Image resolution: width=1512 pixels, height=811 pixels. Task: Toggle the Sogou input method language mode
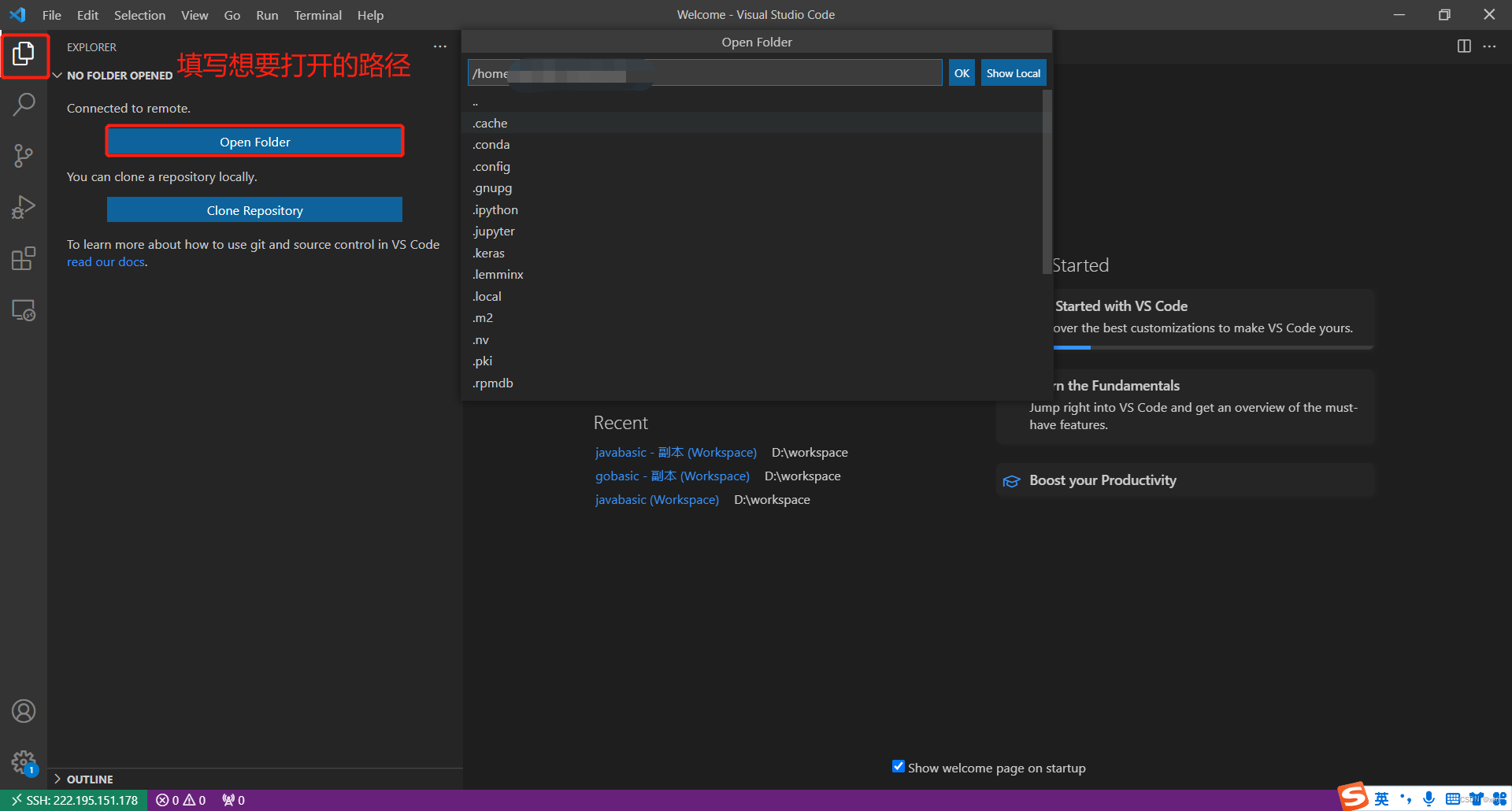coord(1380,798)
